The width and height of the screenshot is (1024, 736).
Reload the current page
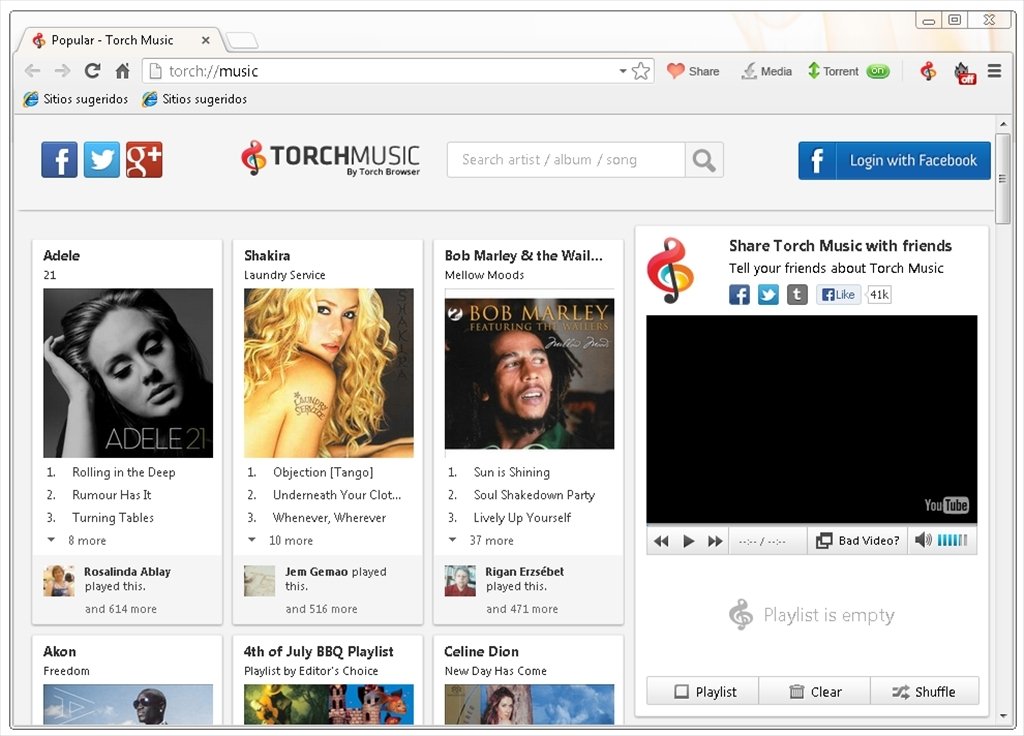click(x=93, y=71)
